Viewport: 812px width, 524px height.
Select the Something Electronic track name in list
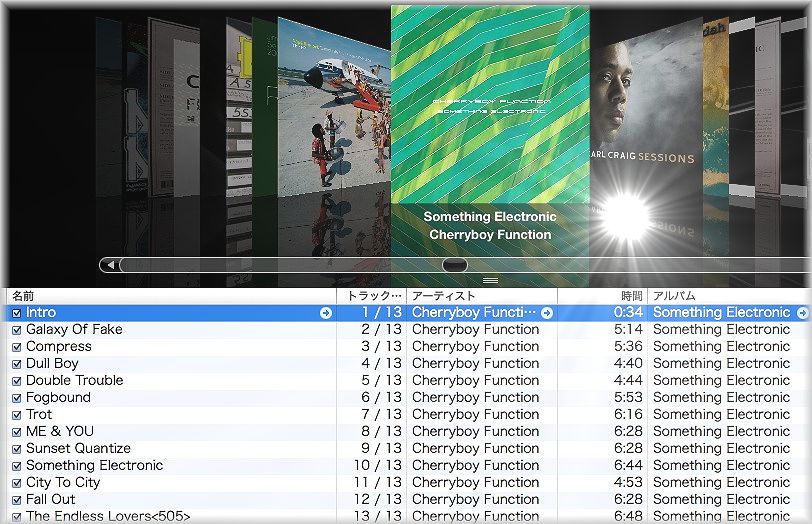point(94,465)
